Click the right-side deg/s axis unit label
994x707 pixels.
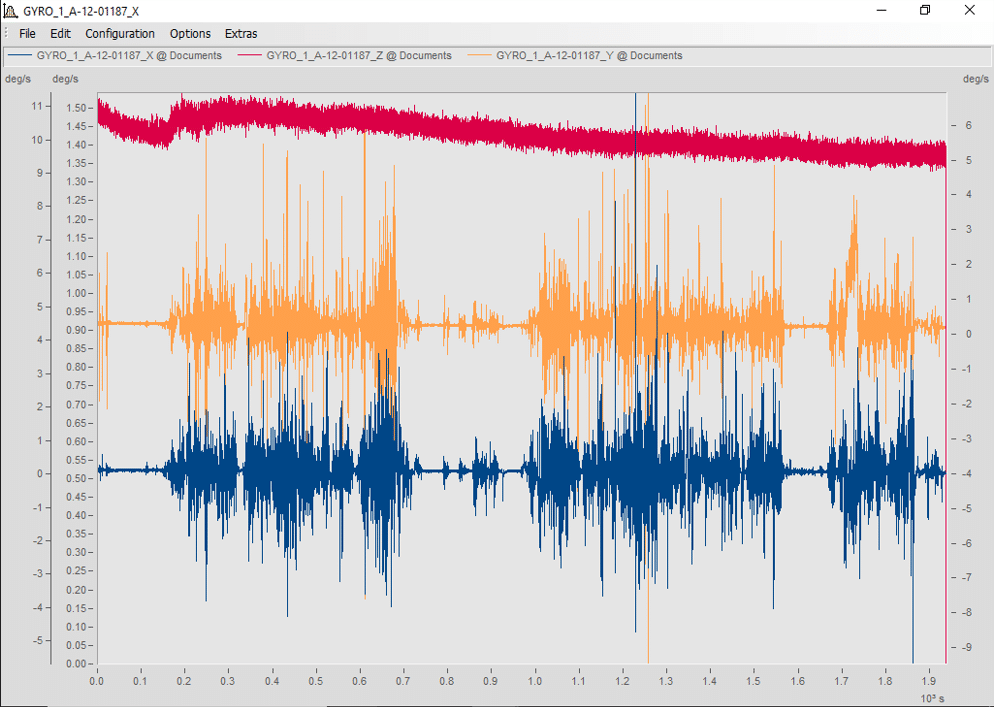[x=975, y=78]
